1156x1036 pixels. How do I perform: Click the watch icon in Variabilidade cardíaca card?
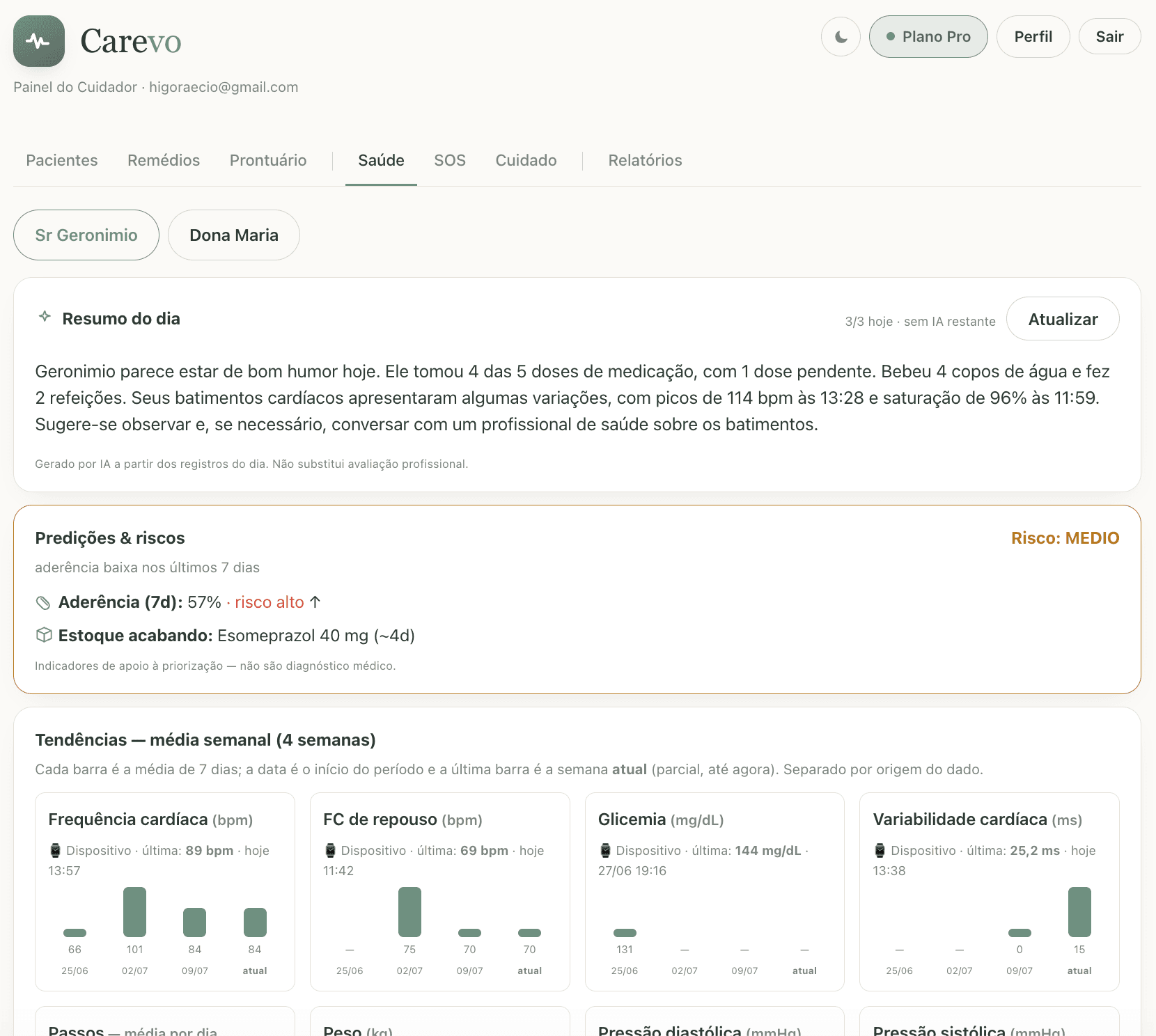click(x=880, y=850)
